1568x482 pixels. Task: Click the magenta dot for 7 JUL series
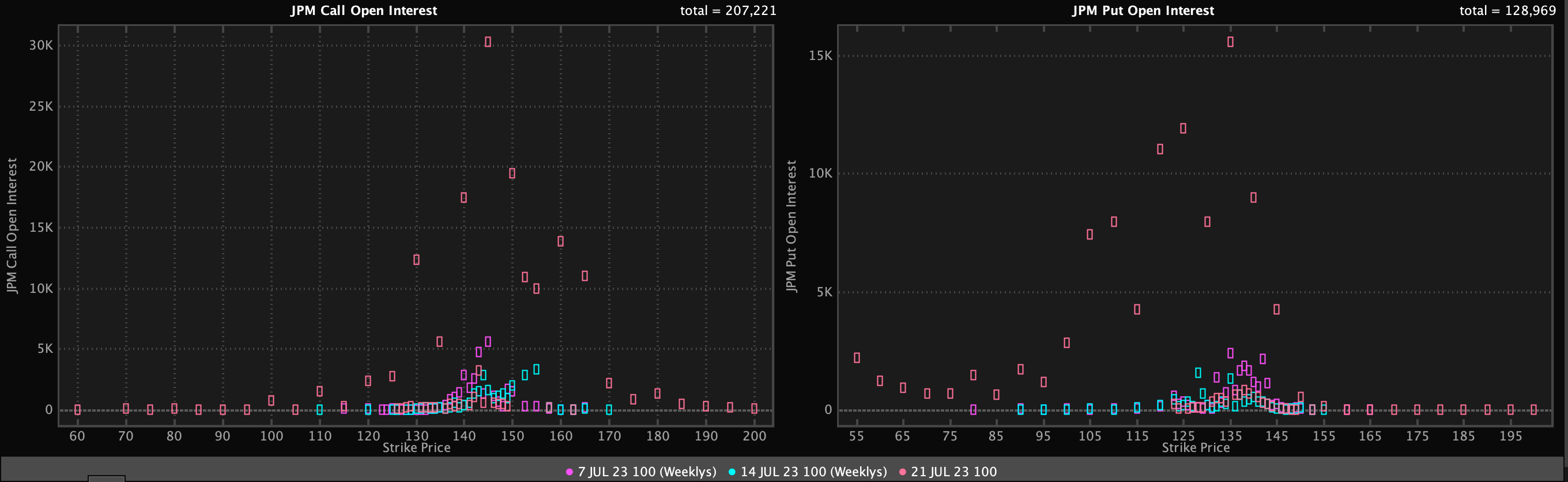pos(570,472)
